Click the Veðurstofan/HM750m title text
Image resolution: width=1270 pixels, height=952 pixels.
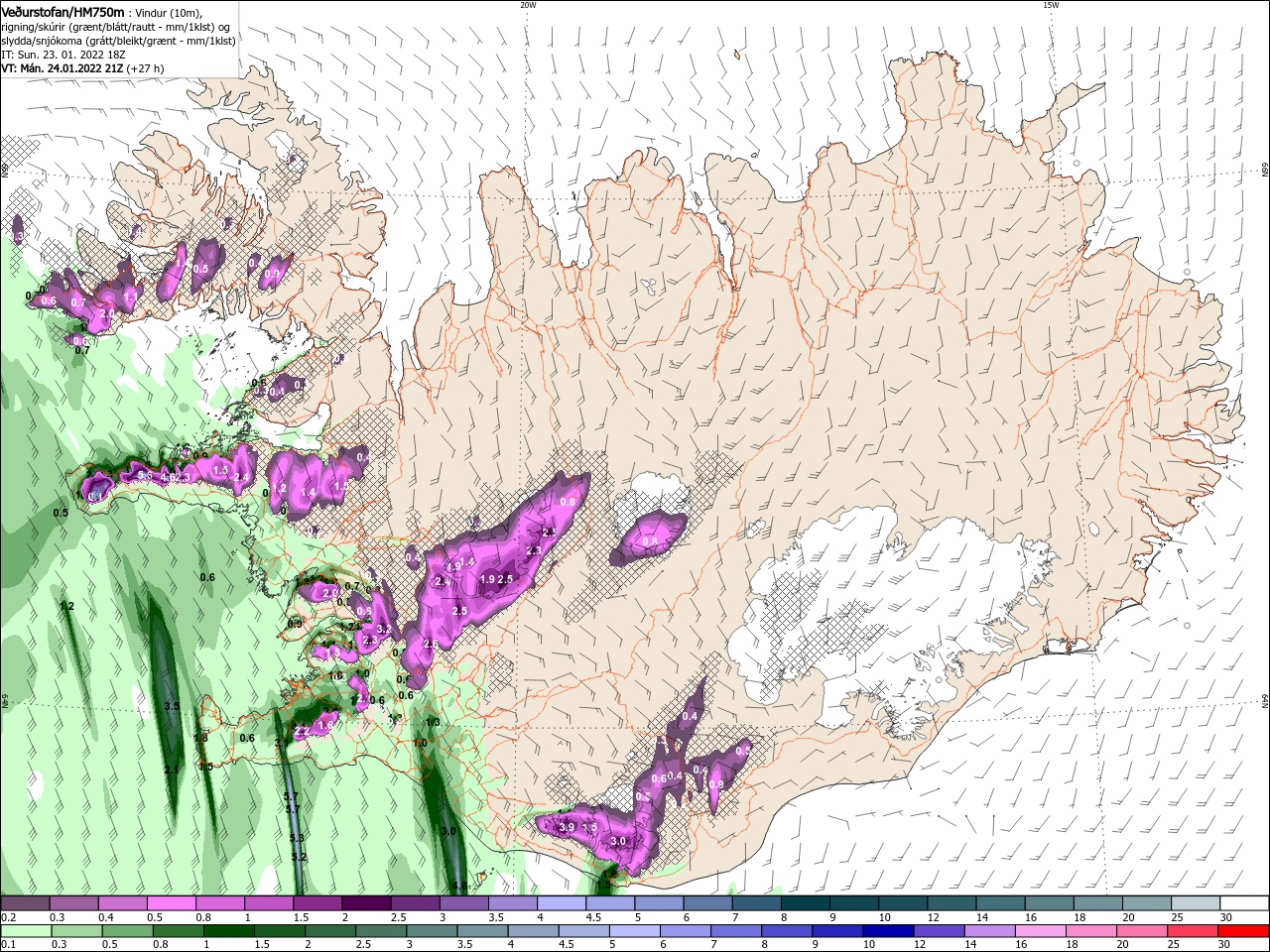[63, 11]
